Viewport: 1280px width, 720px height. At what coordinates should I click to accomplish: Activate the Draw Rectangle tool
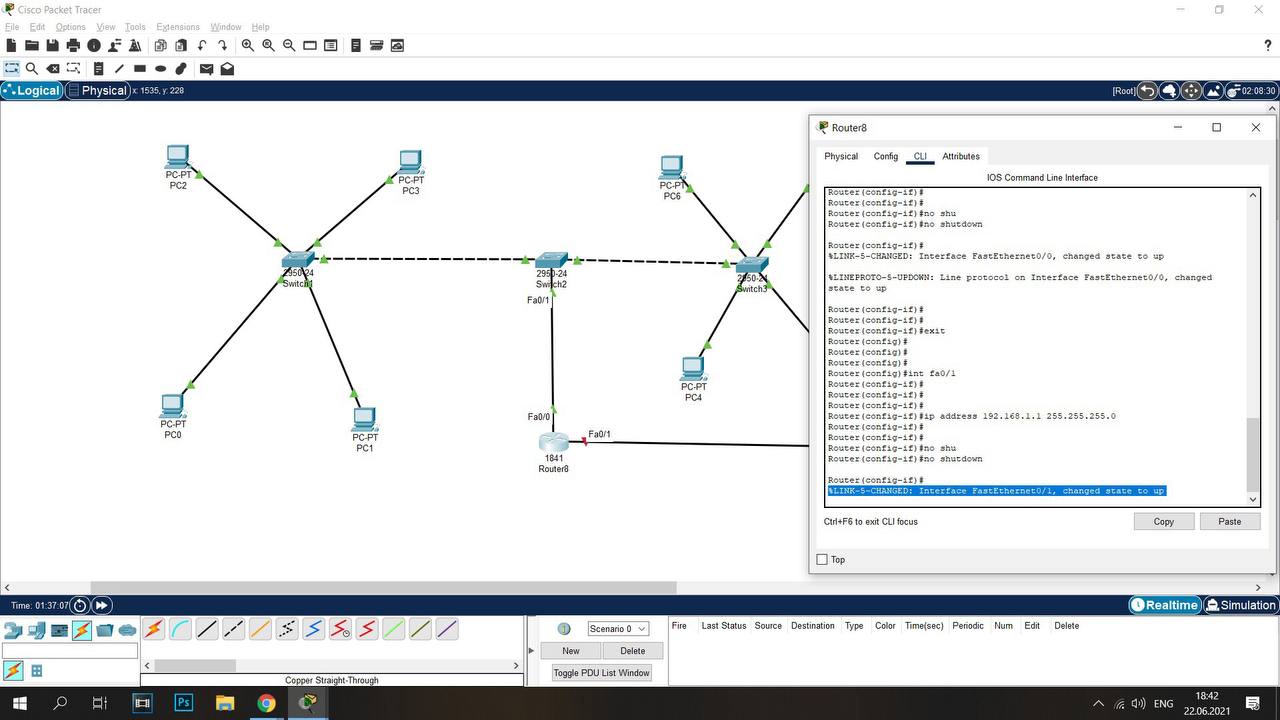coord(140,69)
